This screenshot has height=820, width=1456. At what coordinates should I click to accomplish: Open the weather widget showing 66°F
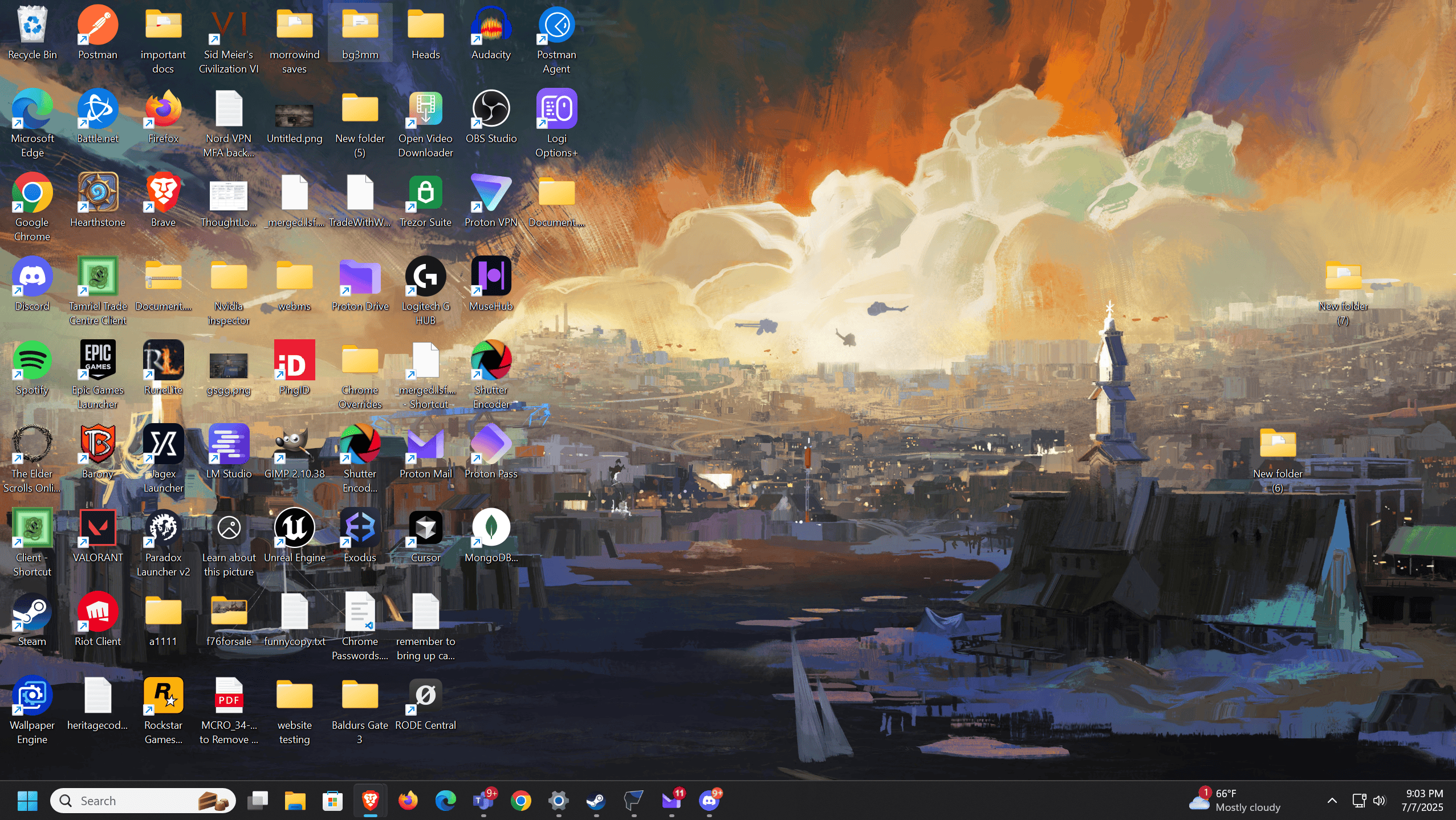[1235, 801]
